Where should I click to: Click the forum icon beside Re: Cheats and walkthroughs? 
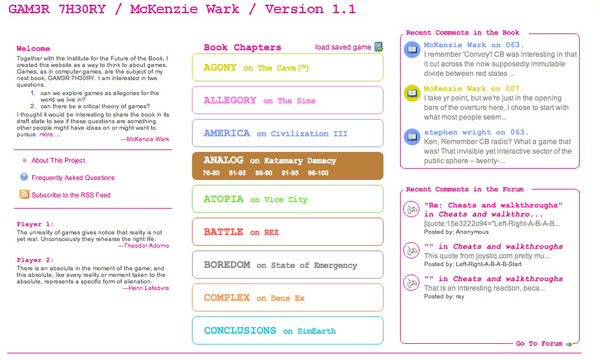pyautogui.click(x=411, y=209)
